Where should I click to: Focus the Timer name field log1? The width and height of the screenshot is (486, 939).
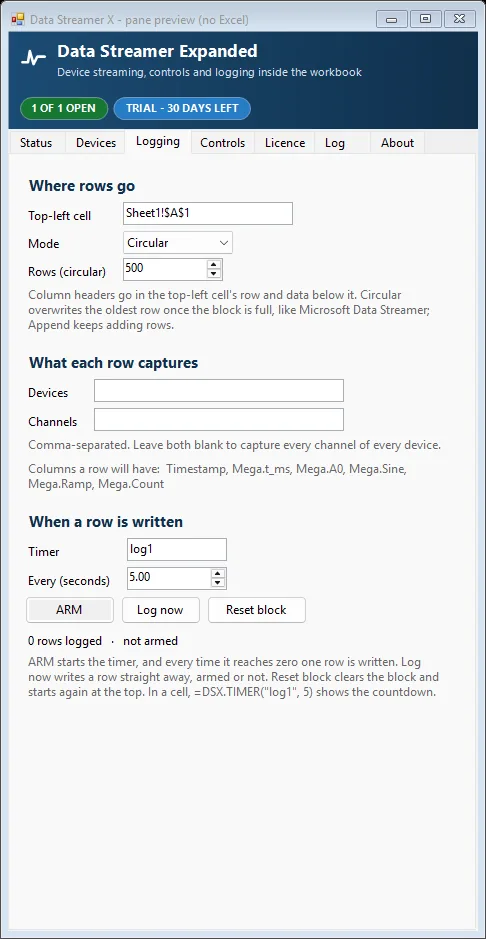(x=177, y=549)
